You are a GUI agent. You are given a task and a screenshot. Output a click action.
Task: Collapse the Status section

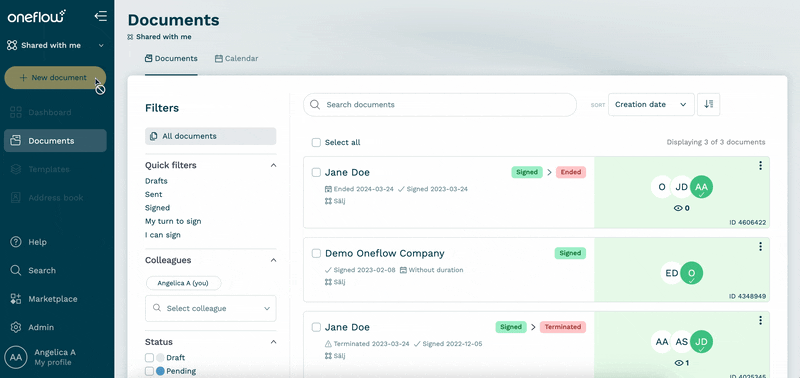click(x=273, y=342)
